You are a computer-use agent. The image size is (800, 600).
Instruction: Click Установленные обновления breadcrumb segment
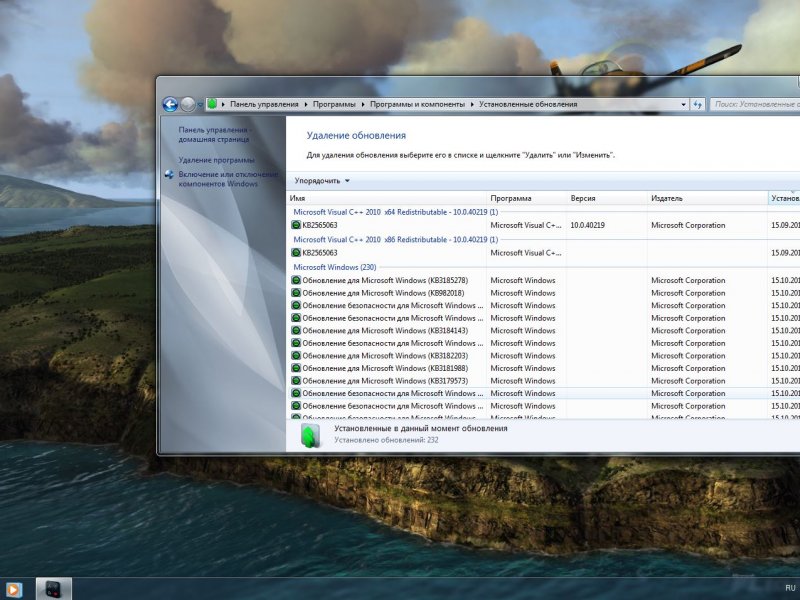coord(528,104)
